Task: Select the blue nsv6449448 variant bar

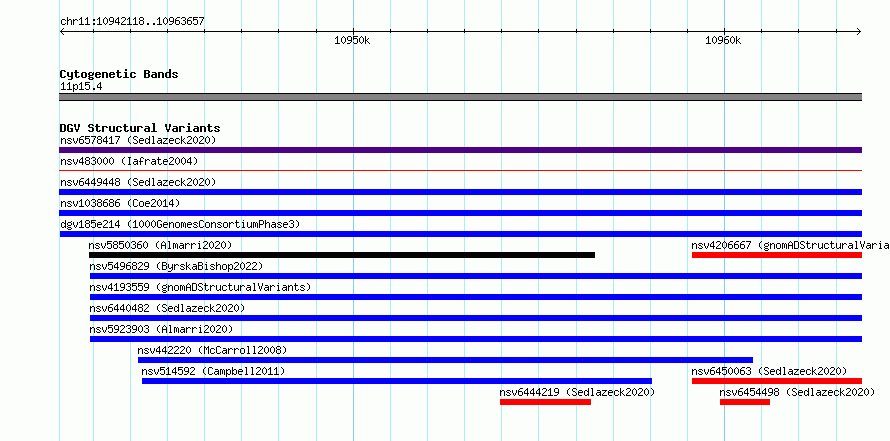Action: pyautogui.click(x=460, y=192)
